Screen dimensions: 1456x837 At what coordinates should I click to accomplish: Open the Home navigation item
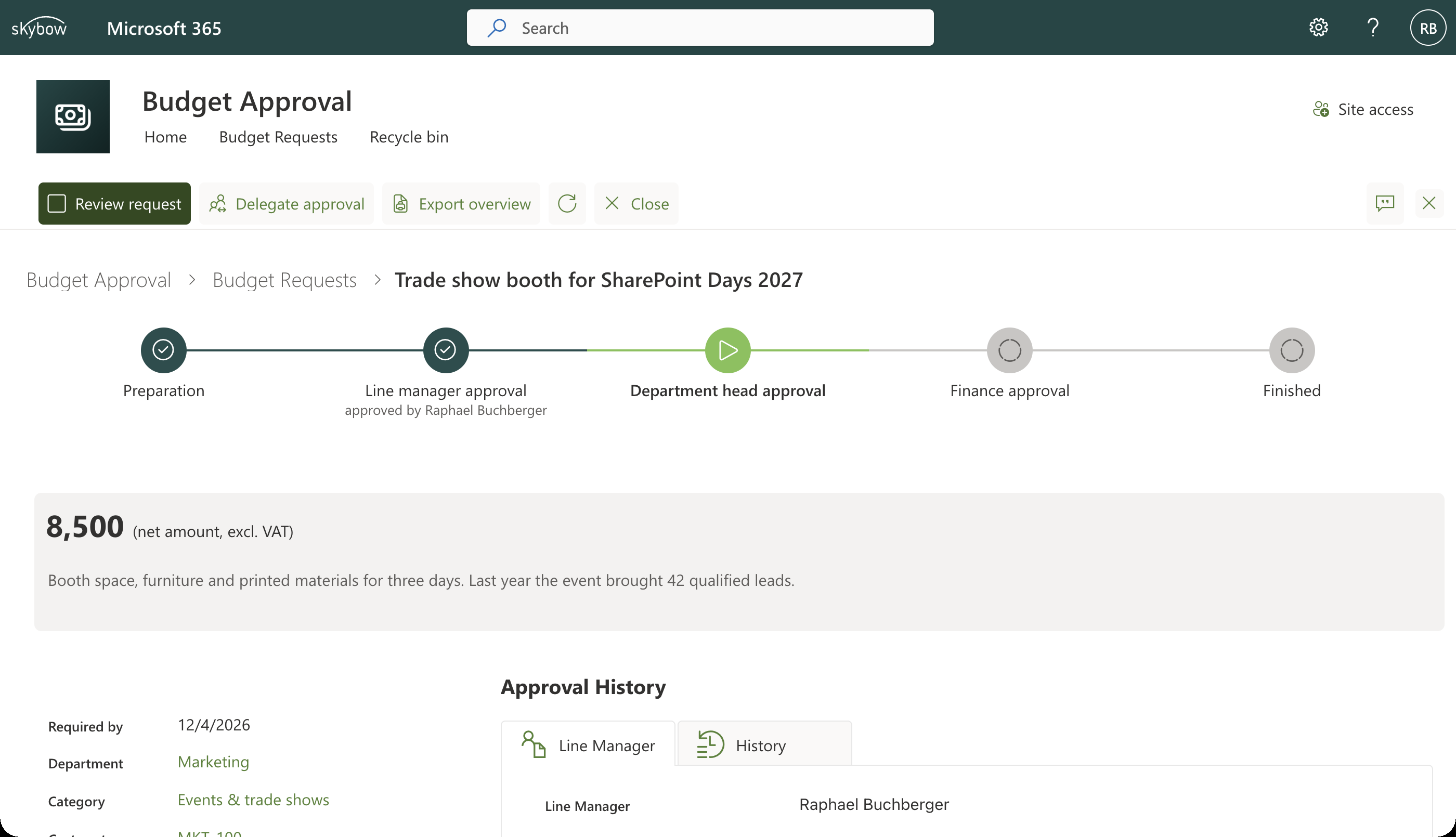(165, 137)
